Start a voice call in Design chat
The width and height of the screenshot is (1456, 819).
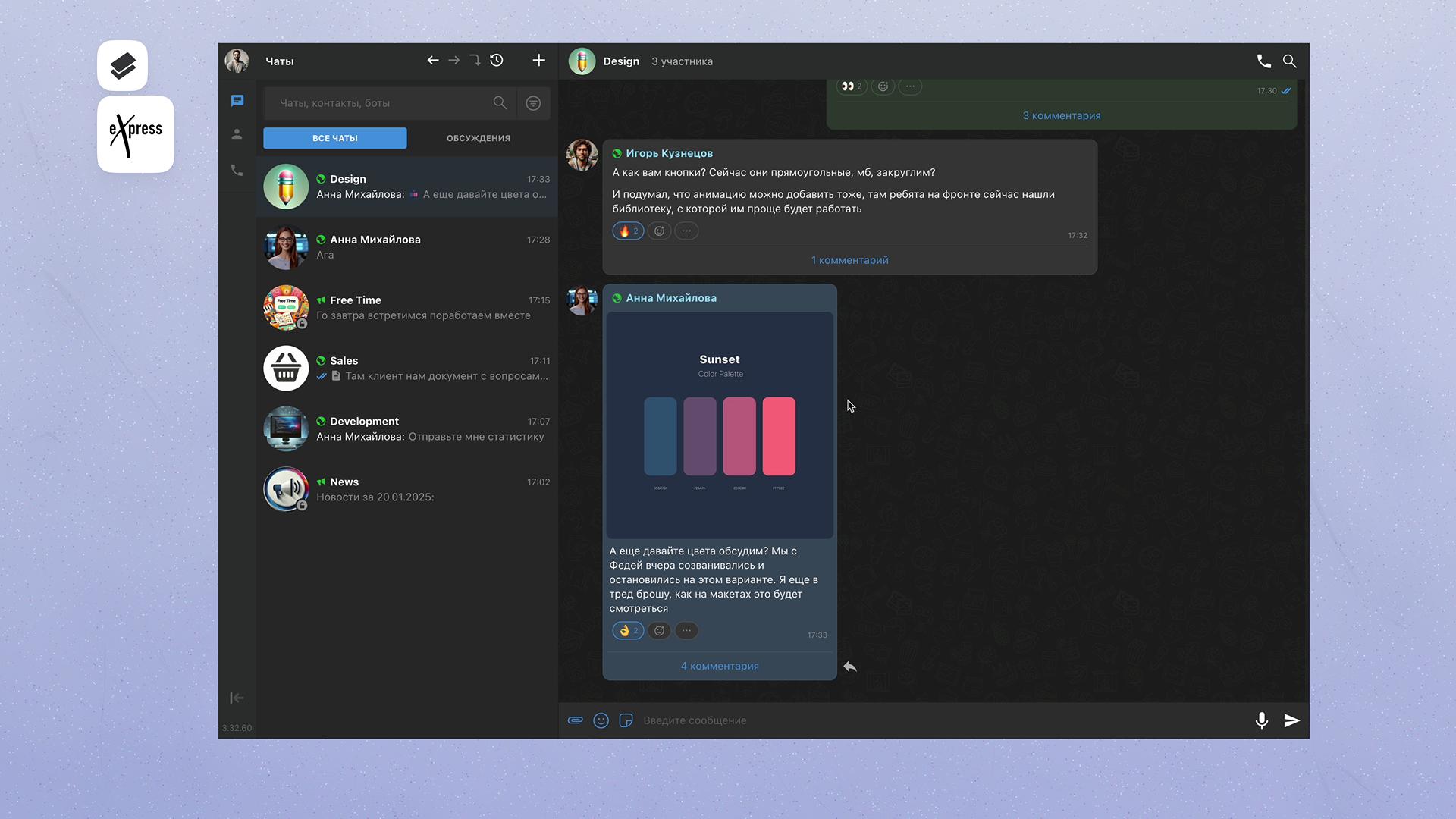pos(1263,61)
